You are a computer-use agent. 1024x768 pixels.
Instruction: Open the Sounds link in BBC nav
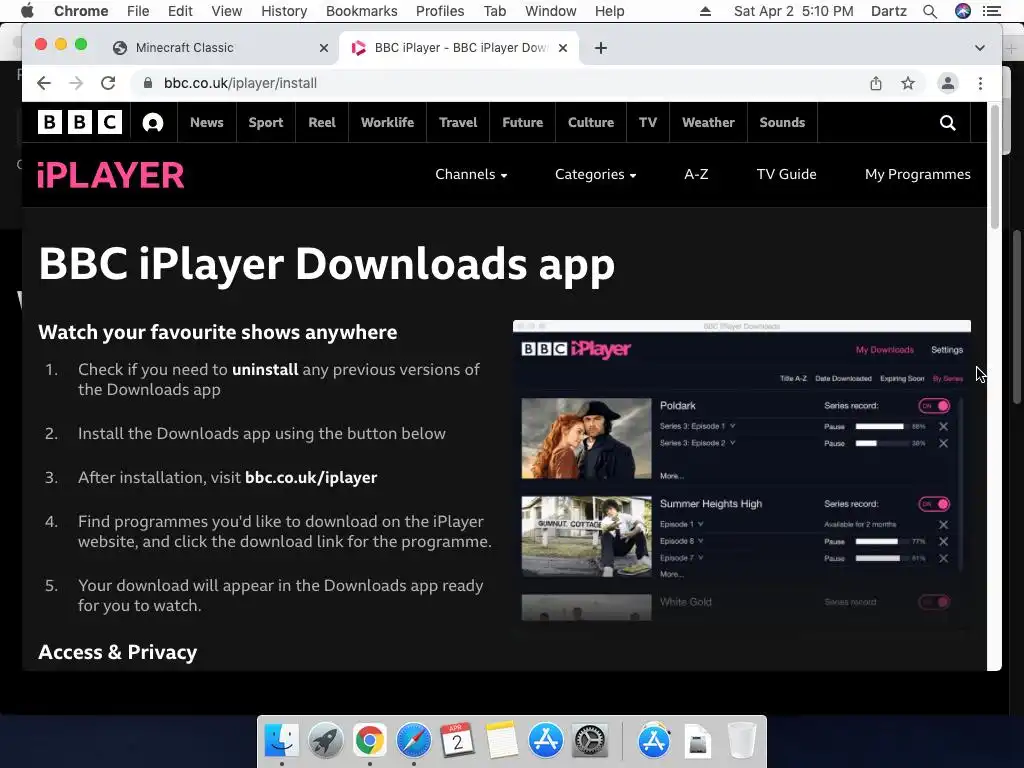tap(782, 122)
